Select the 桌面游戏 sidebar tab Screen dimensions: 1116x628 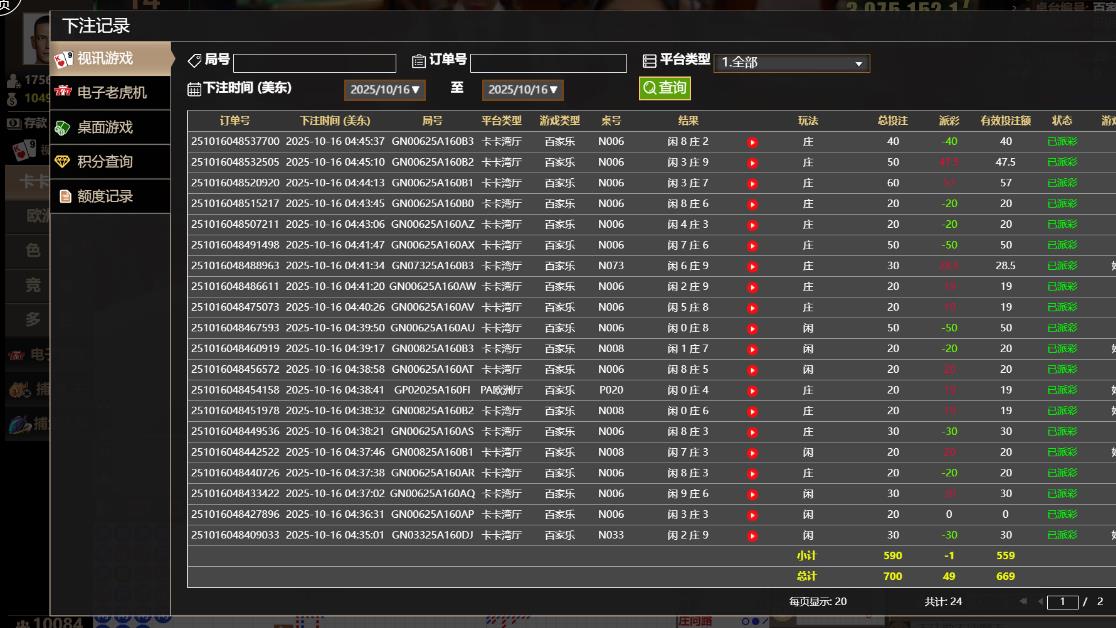[104, 128]
